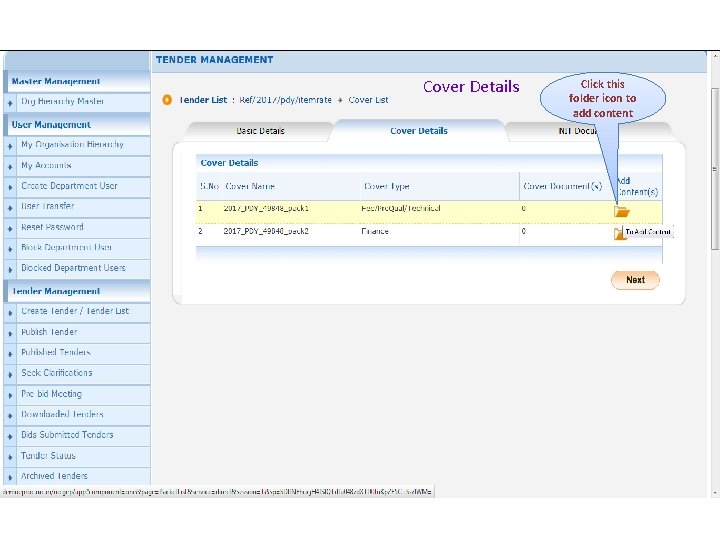Click arrow icon beside Blocked Department Users
The width and height of the screenshot is (720, 540).
[10, 270]
